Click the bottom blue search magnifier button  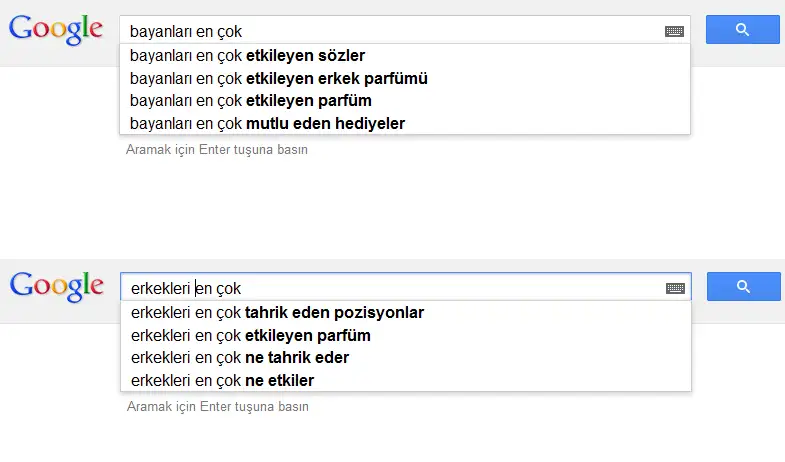743,286
